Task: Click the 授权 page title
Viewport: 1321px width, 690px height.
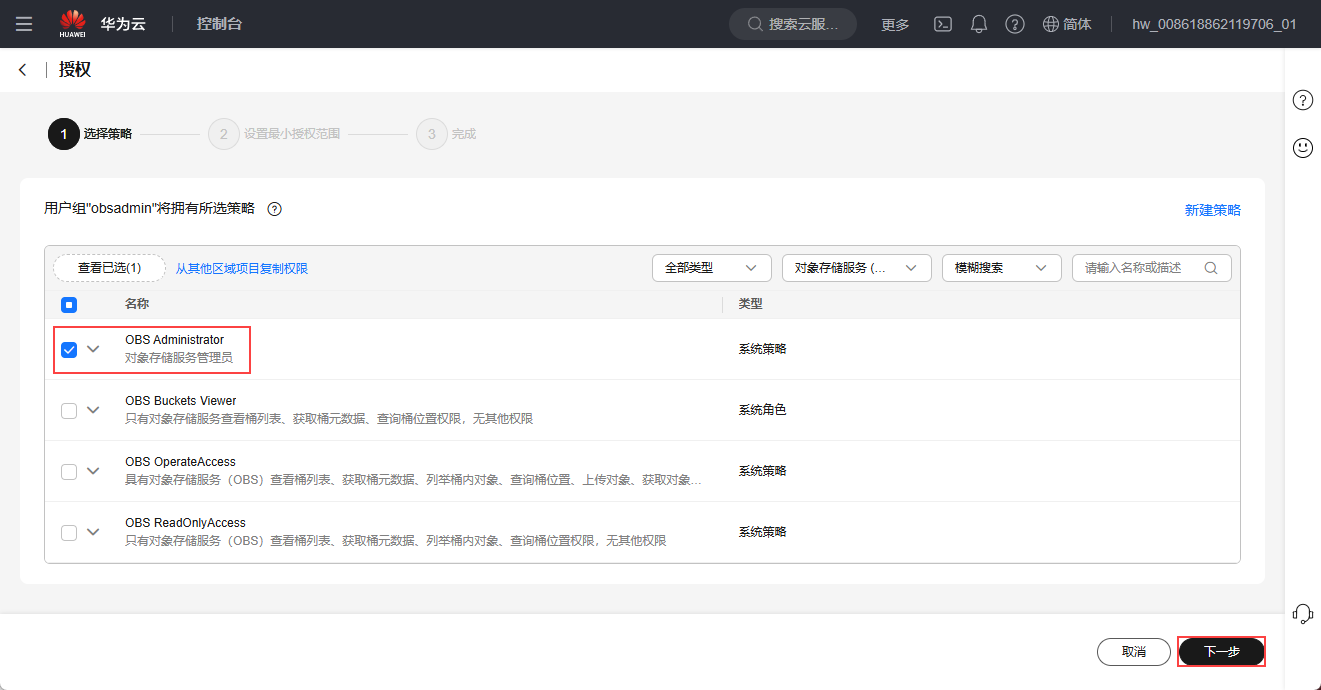Action: click(75, 70)
